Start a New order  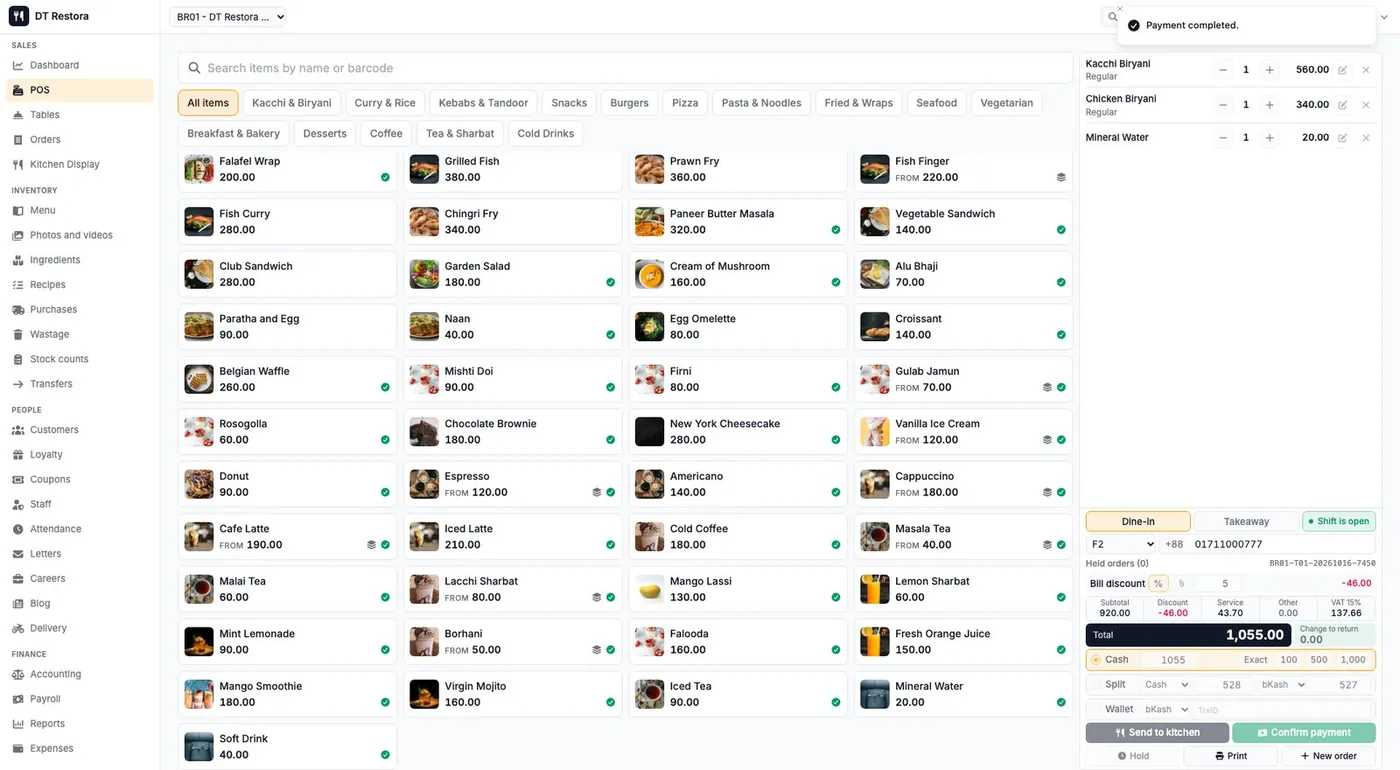tap(1329, 756)
